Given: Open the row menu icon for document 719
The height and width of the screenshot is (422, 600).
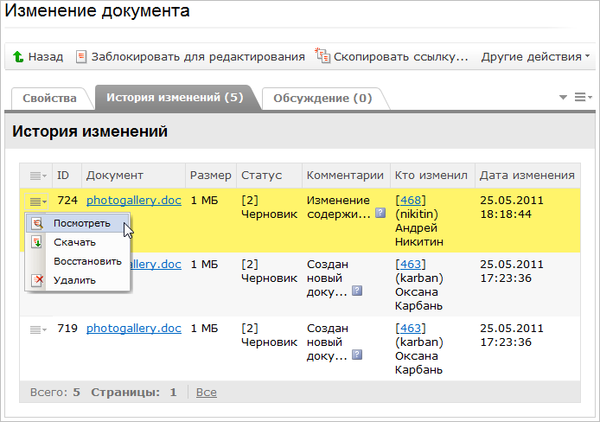Looking at the screenshot, I should (37, 329).
